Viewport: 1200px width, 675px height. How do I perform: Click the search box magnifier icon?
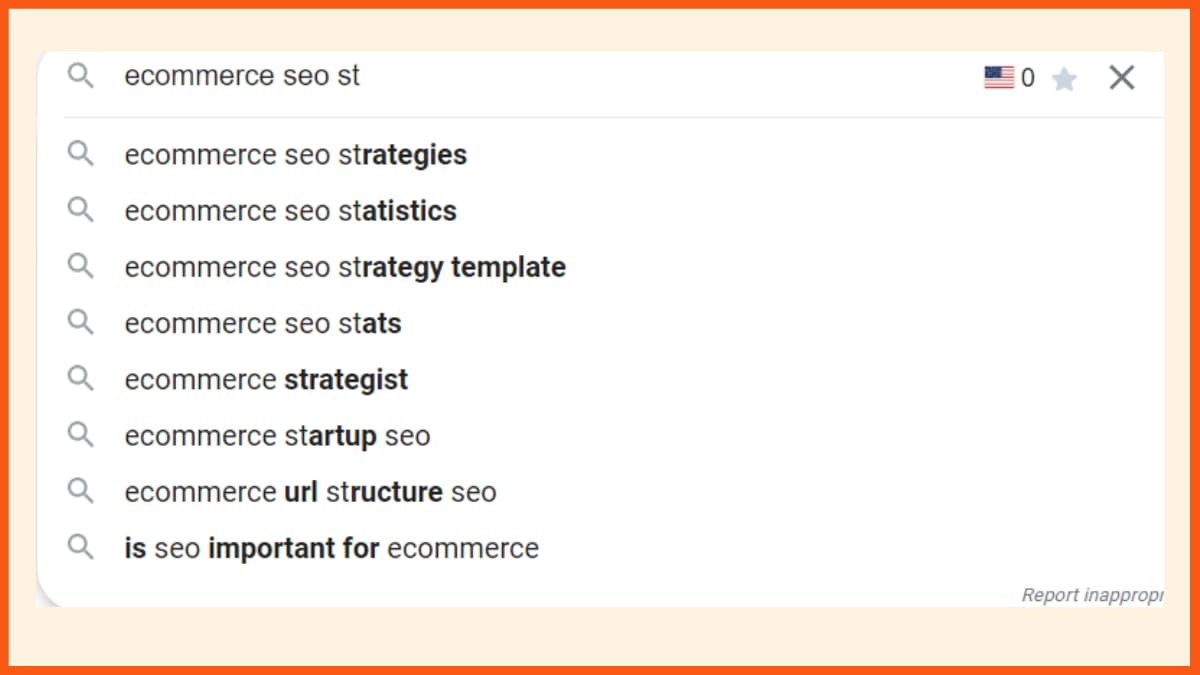80,76
